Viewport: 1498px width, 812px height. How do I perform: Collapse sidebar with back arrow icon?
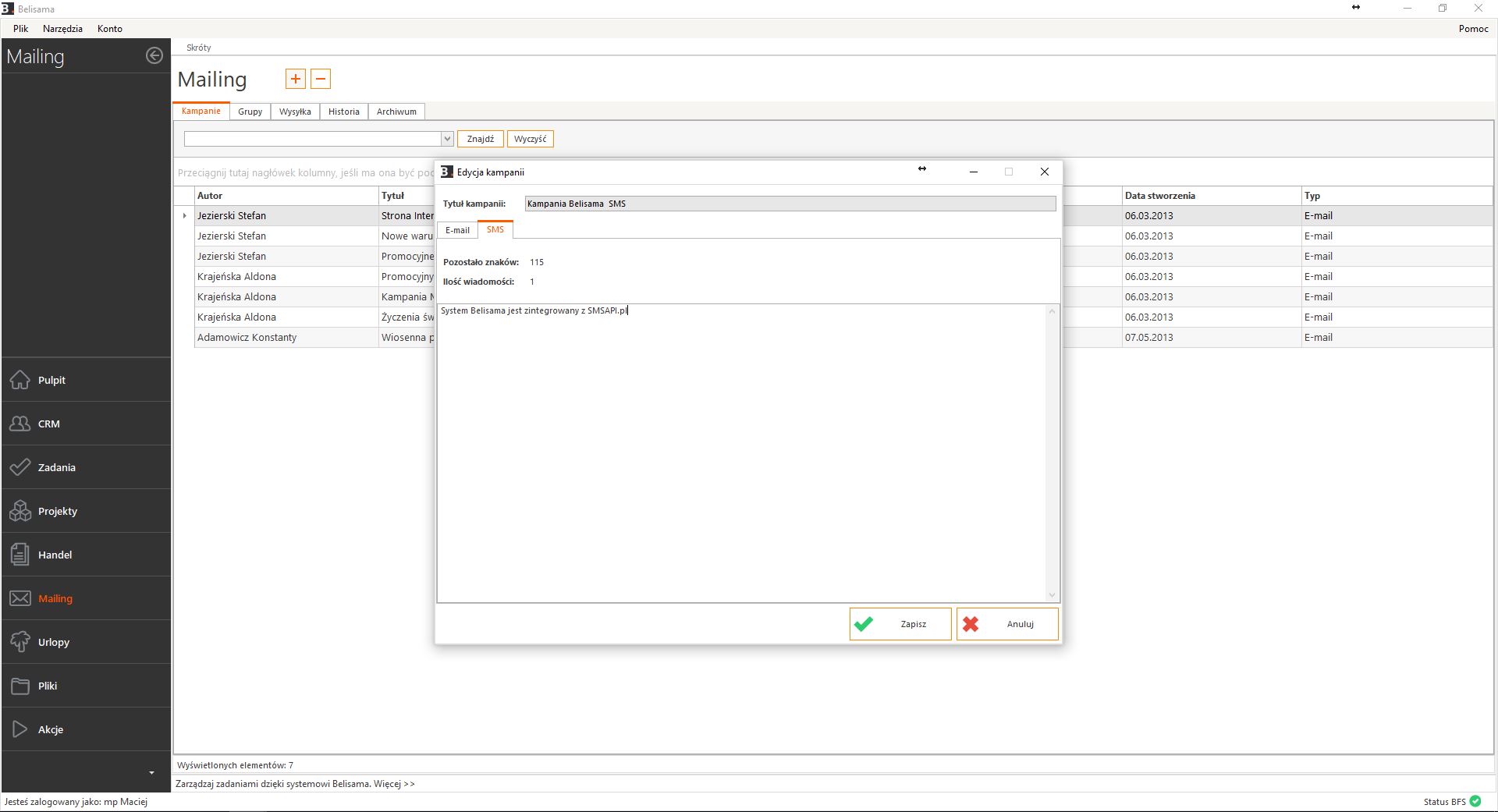154,55
